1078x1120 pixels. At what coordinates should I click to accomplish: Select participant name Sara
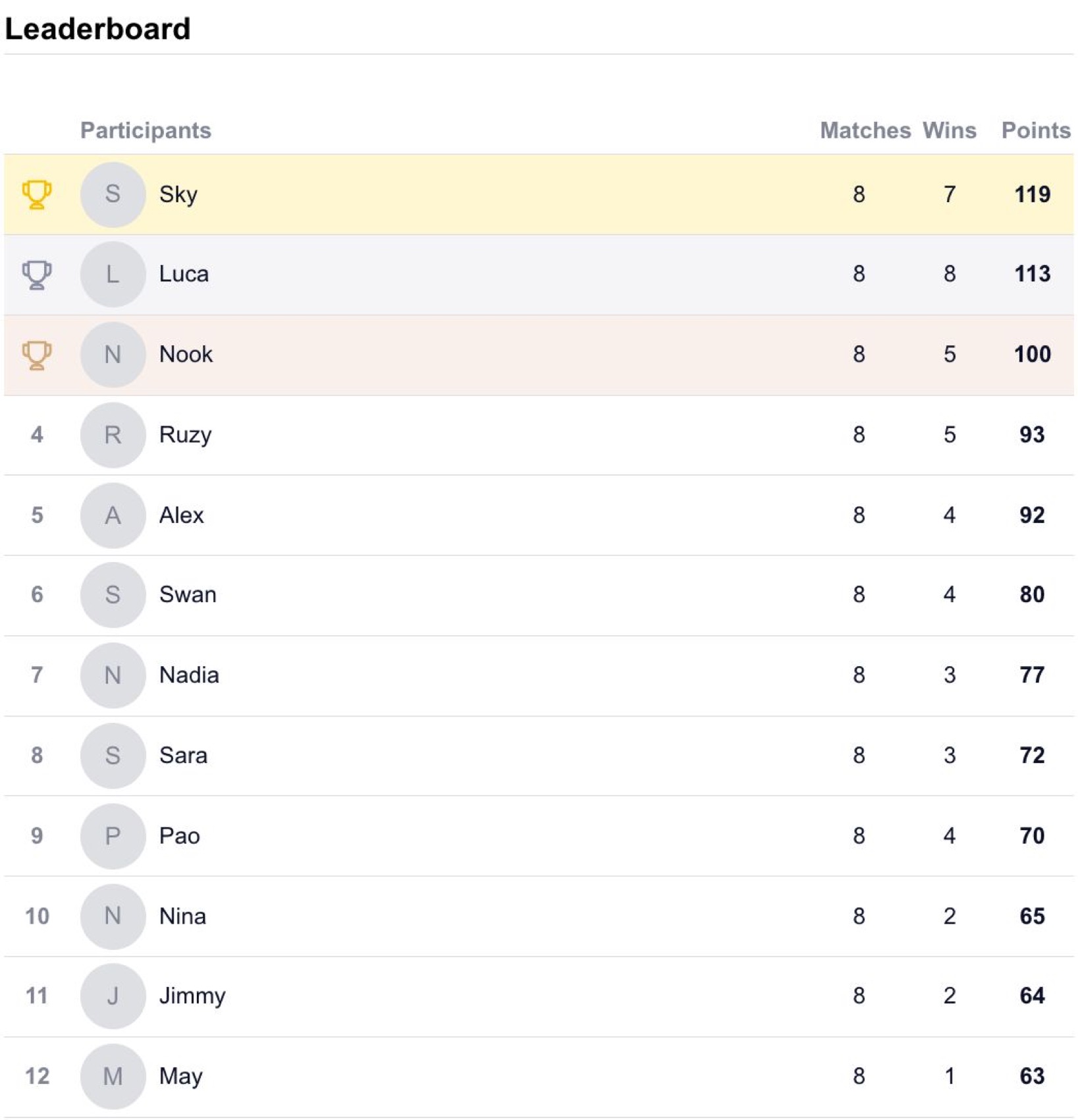pos(183,756)
